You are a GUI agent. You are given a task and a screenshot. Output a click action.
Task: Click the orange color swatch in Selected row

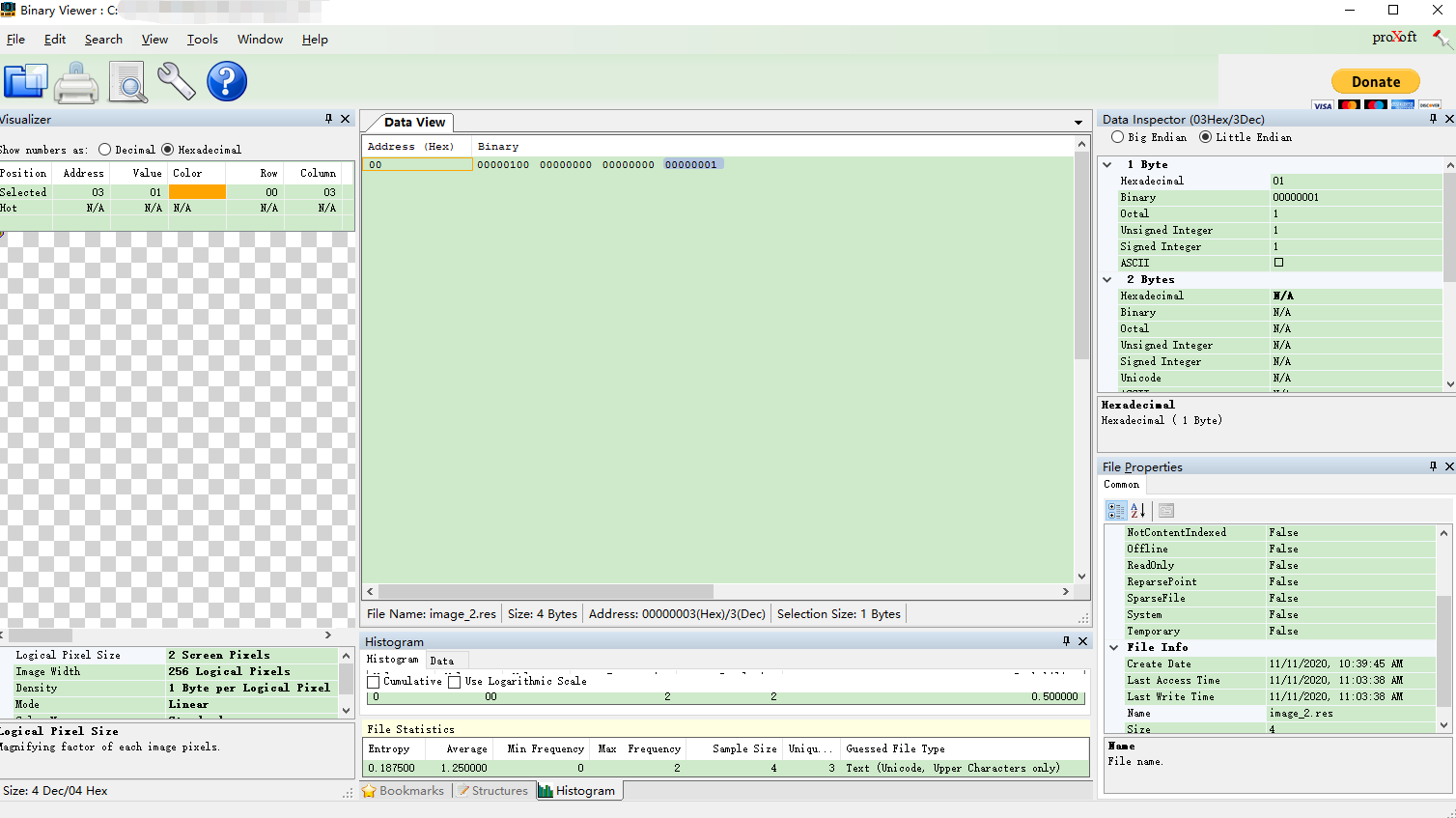(197, 192)
